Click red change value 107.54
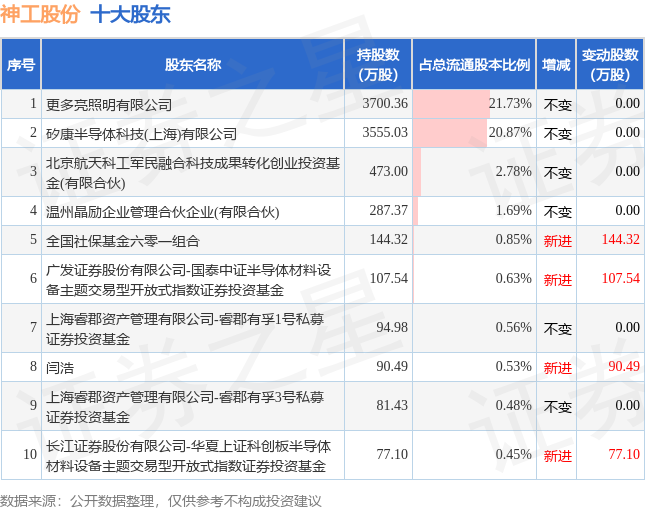This screenshot has width=645, height=510. pos(621,278)
